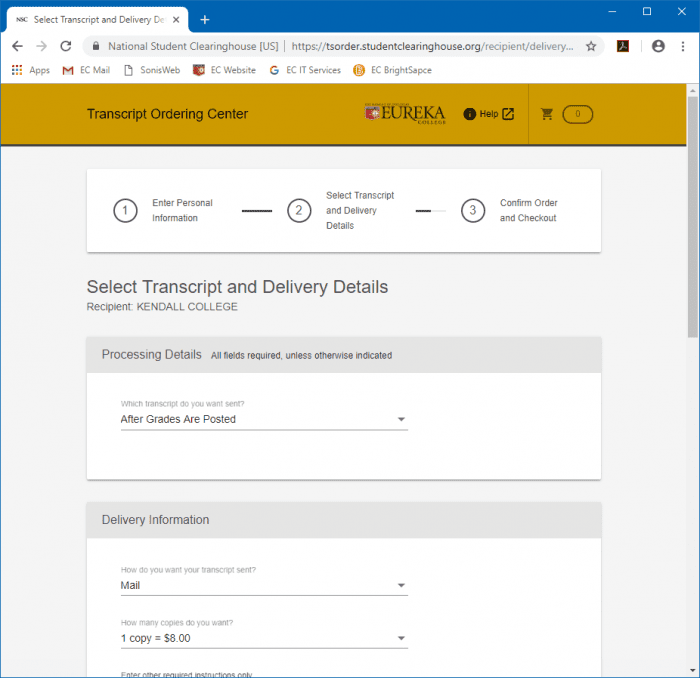Open the Help link in header
Image resolution: width=700 pixels, height=678 pixels.
(488, 114)
